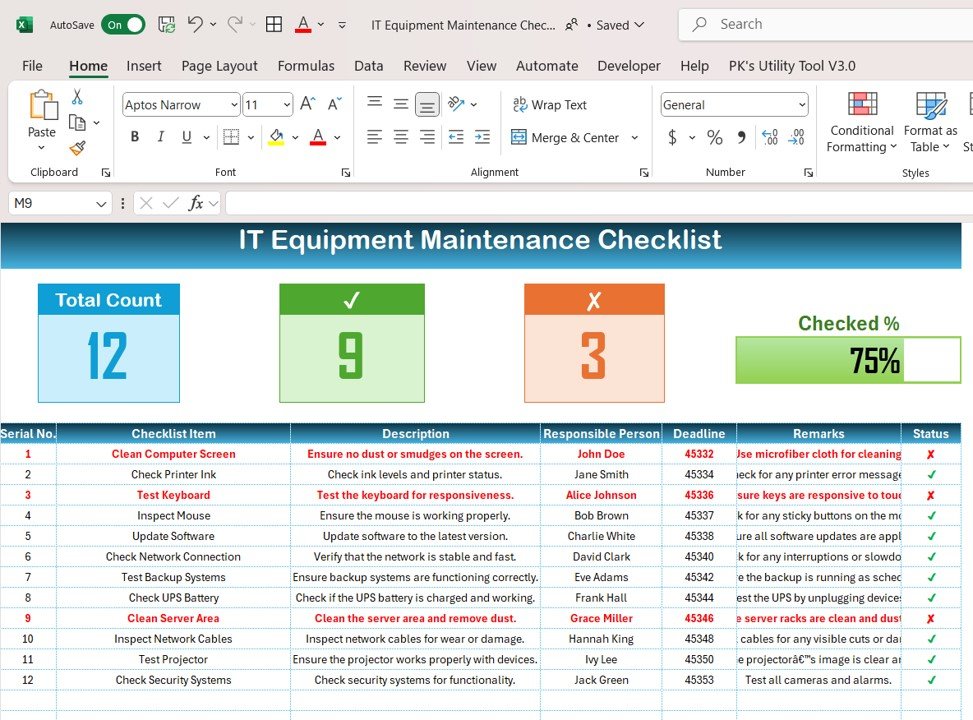This screenshot has height=720, width=973.
Task: Click the Undo arrow icon
Action: point(195,24)
